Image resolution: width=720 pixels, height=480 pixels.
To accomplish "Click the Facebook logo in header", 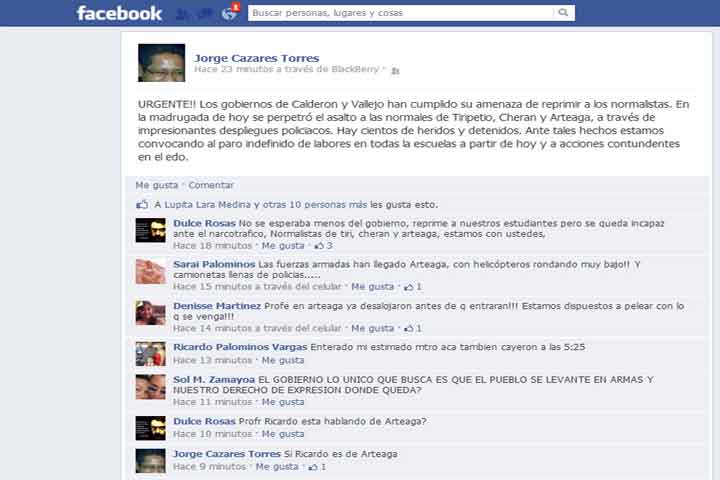I will tap(119, 13).
